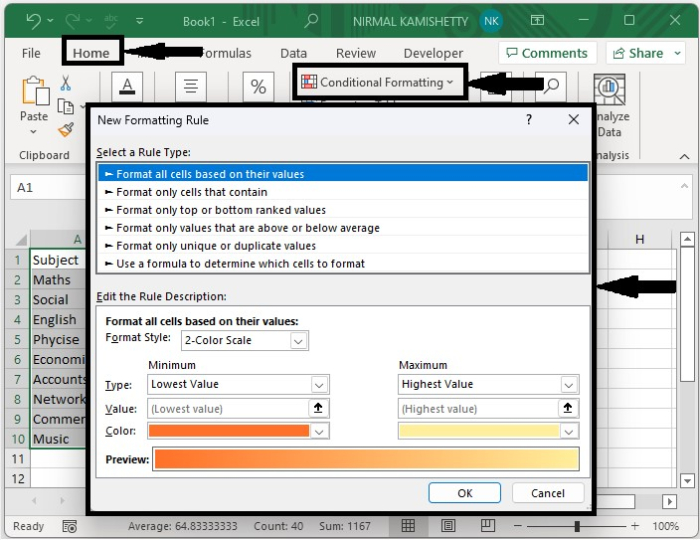Click the Cut scissors icon
This screenshot has width=700, height=540.
(66, 83)
